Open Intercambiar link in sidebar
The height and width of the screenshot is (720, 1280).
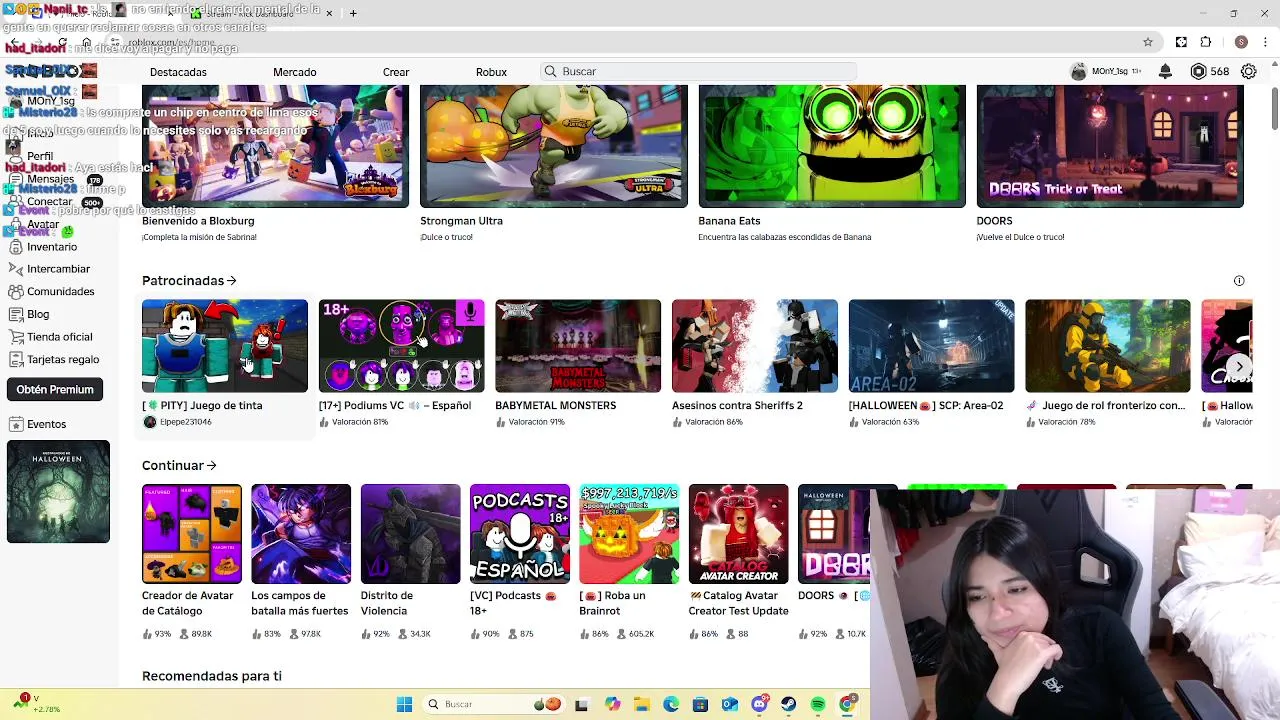point(58,269)
